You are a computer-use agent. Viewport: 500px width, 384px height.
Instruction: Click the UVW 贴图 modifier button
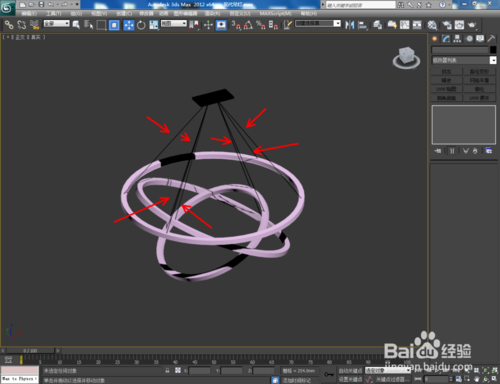pos(446,89)
